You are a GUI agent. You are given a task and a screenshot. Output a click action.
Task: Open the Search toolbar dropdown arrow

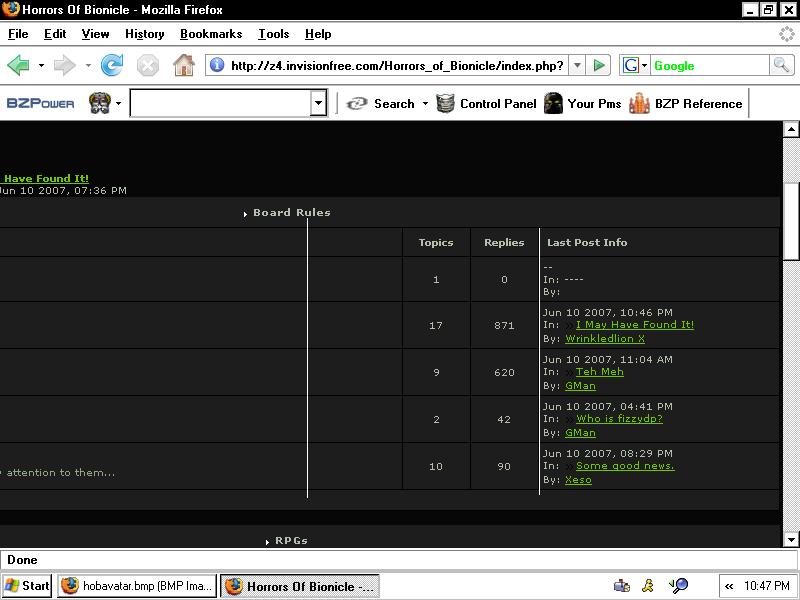(x=425, y=104)
